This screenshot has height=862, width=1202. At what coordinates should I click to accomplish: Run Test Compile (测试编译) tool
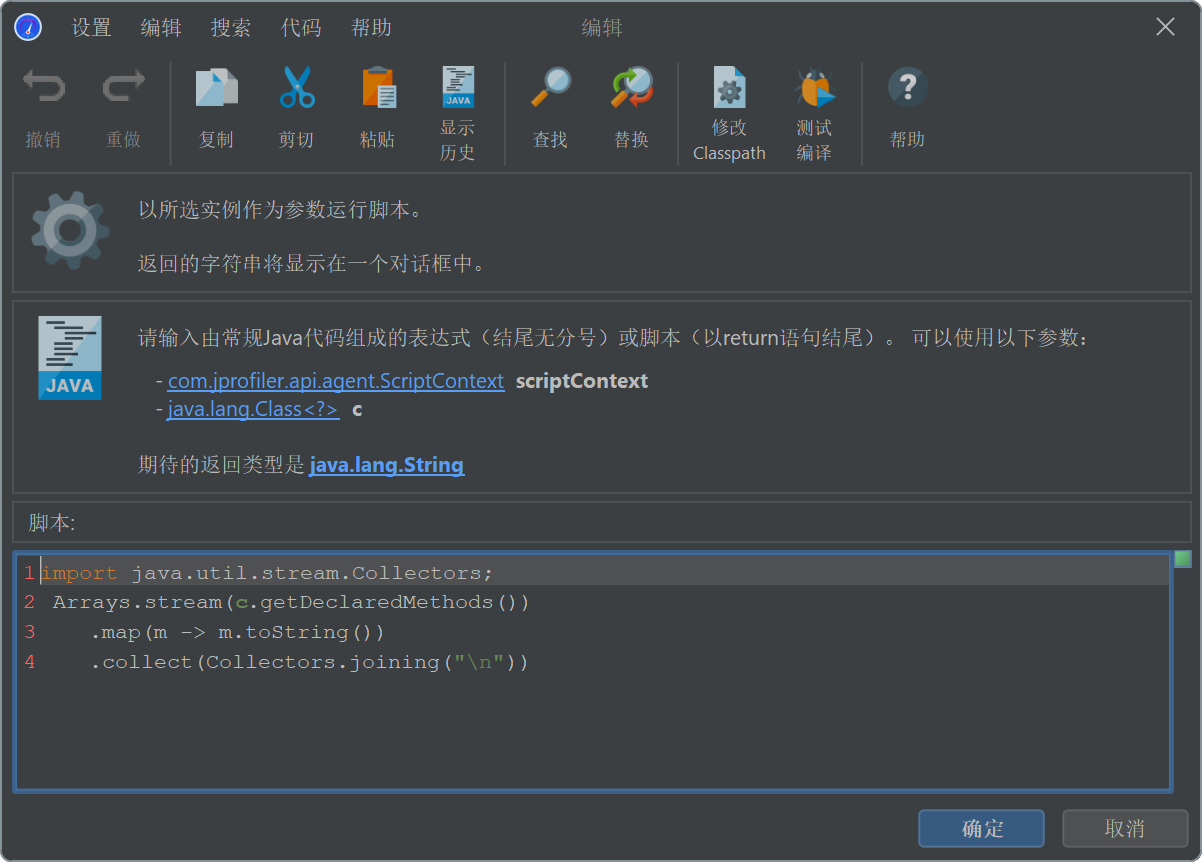coord(814,113)
